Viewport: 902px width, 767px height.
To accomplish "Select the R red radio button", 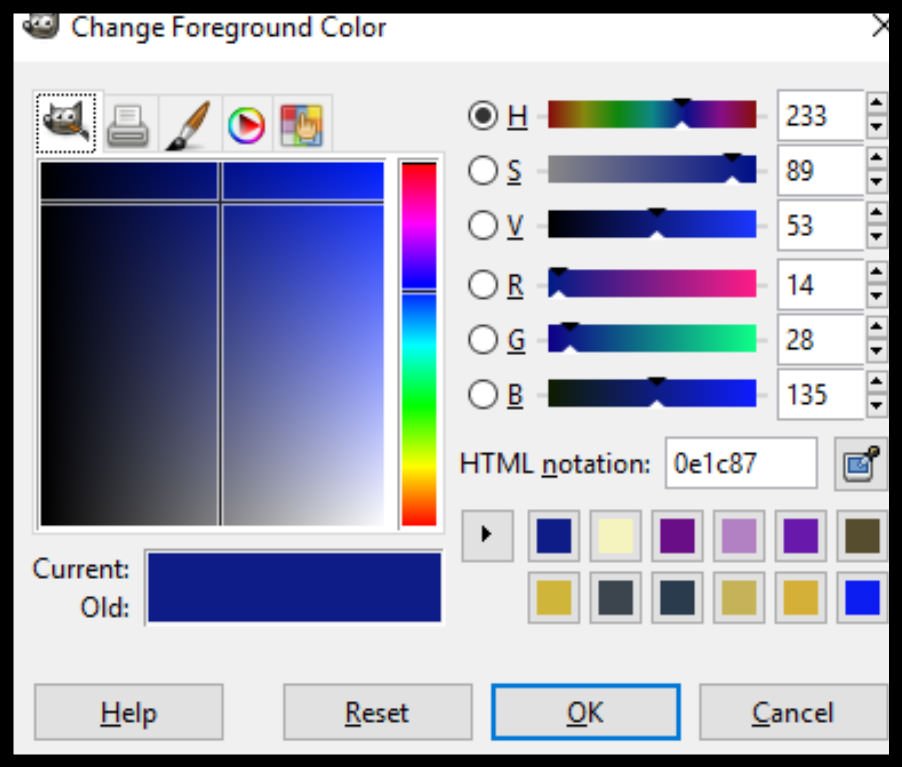I will (483, 285).
